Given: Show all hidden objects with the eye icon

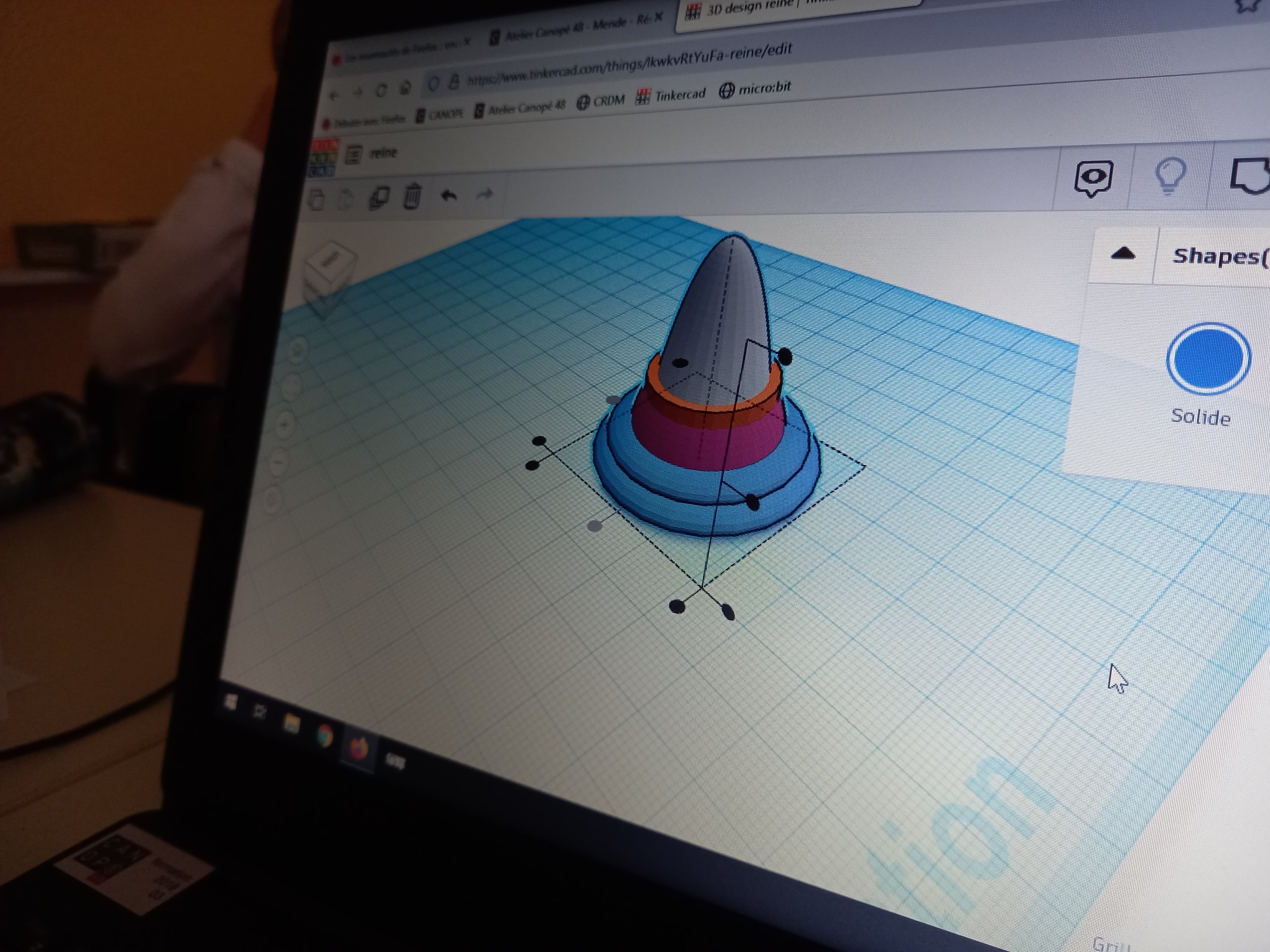Looking at the screenshot, I should tap(1093, 178).
